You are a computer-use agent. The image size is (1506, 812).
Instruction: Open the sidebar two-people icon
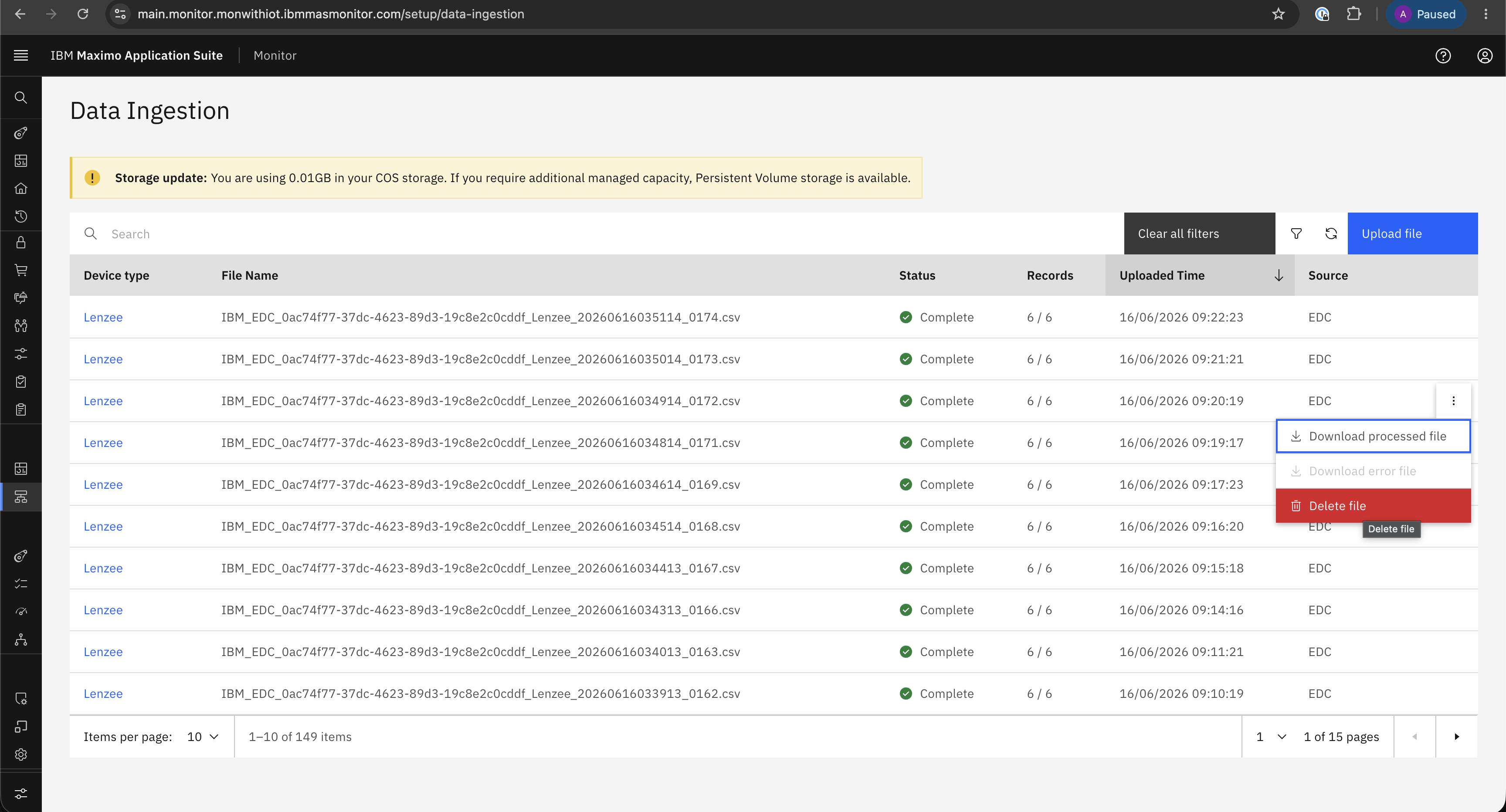[21, 325]
